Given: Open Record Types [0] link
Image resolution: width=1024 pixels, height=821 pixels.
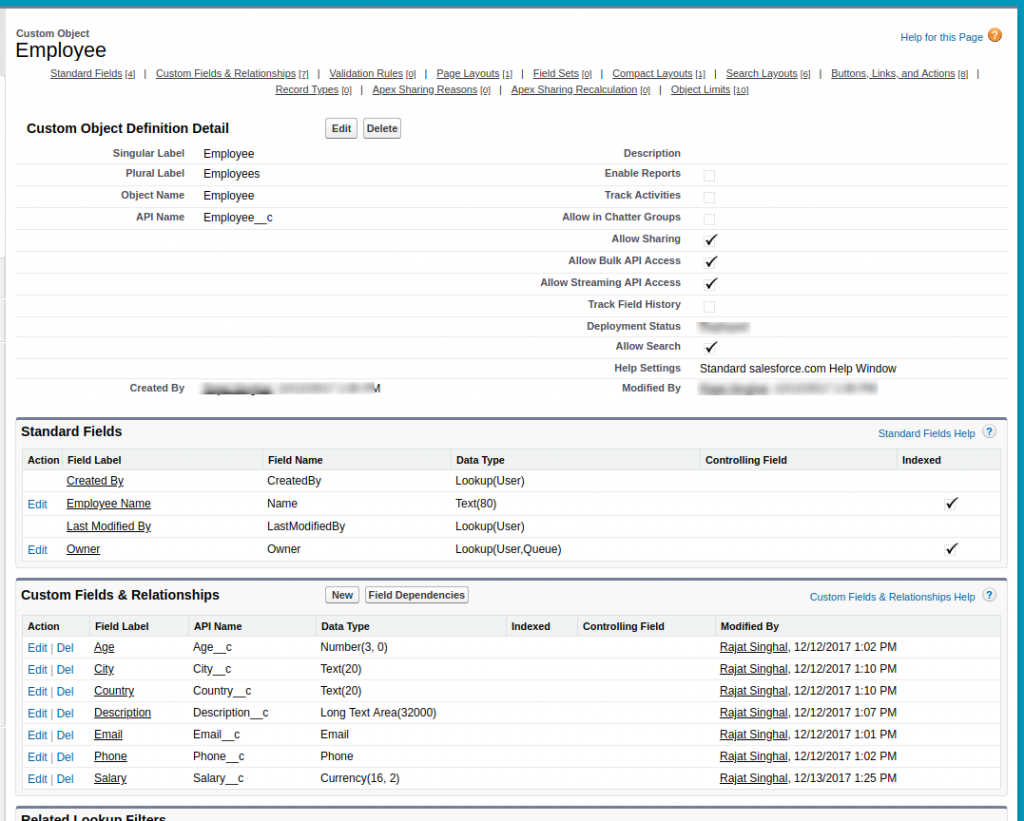Looking at the screenshot, I should (313, 90).
